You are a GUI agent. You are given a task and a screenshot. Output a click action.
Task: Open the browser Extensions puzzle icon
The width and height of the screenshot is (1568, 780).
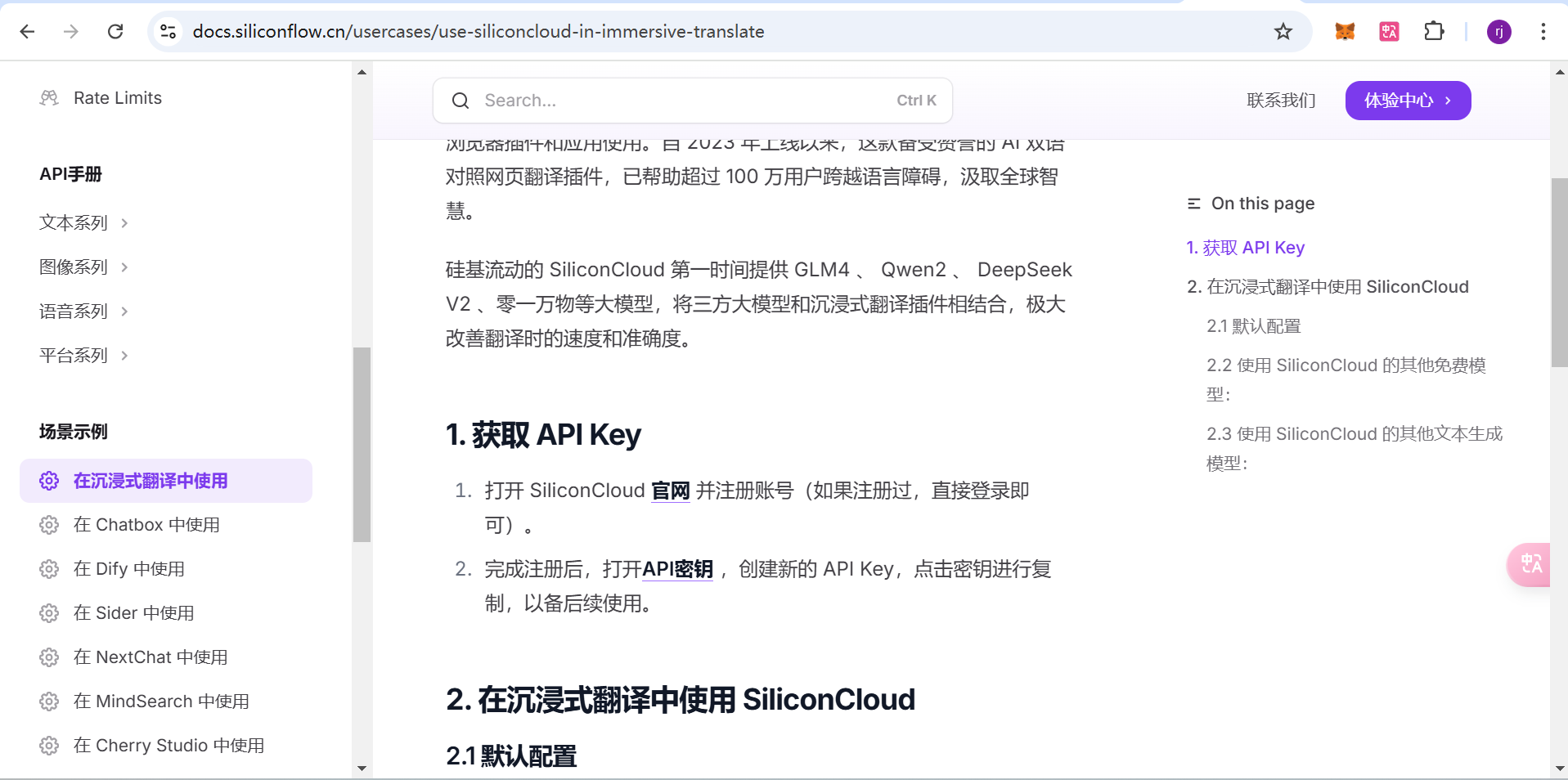pos(1434,32)
